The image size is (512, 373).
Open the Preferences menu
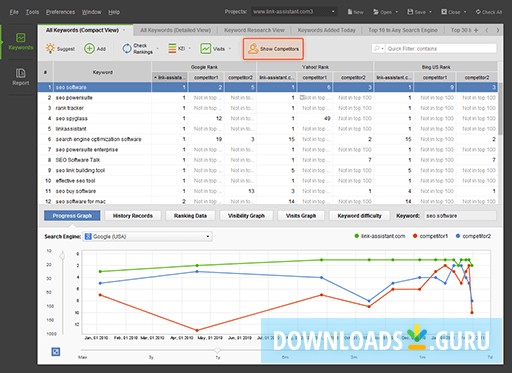tap(60, 12)
